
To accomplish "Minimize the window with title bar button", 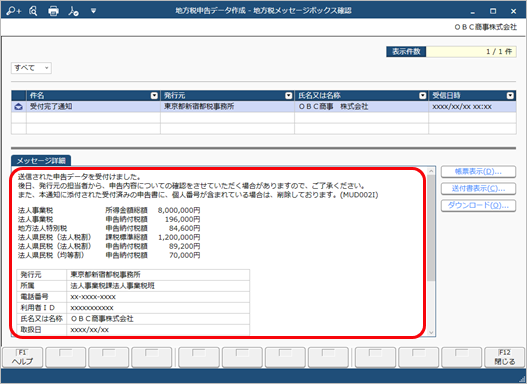I will (473, 11).
